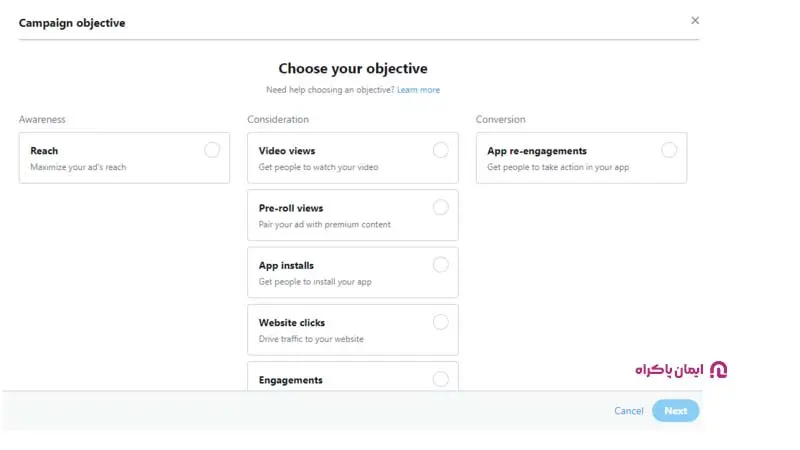Choose the Pre-roll views radio button

coord(441,207)
